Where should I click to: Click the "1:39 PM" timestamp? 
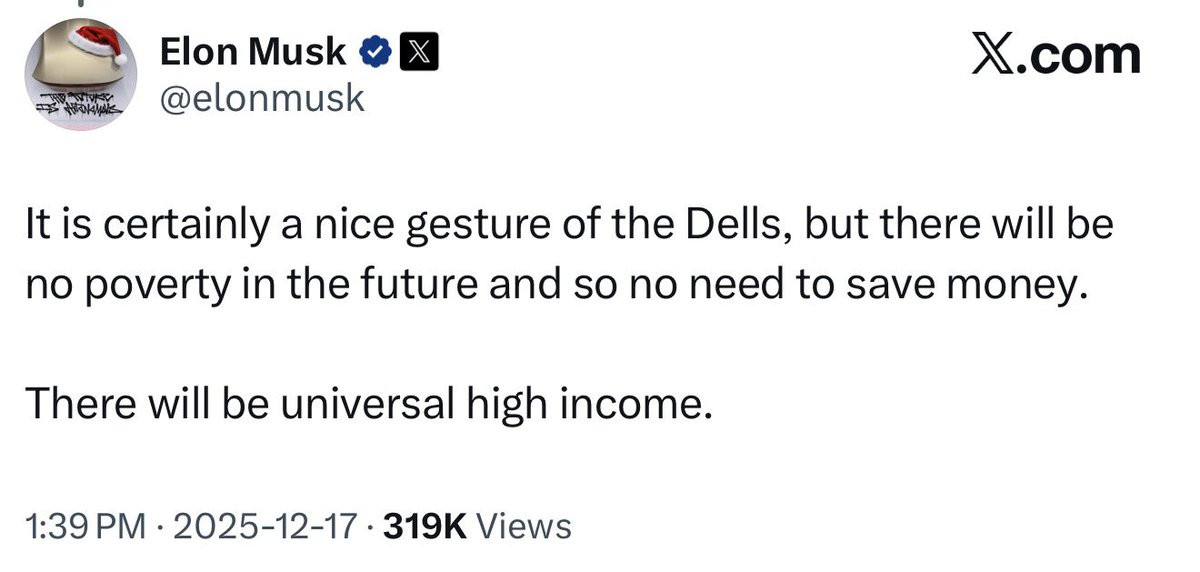[84, 525]
